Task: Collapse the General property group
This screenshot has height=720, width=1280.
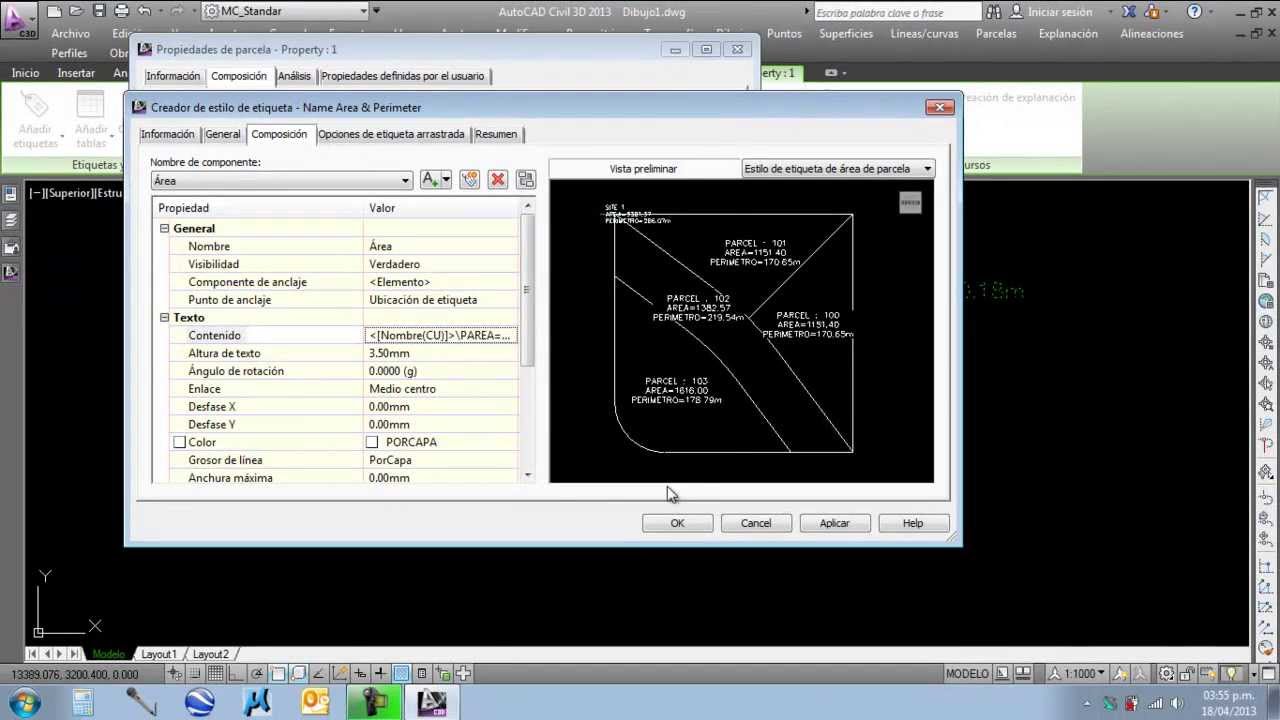Action: [x=164, y=229]
